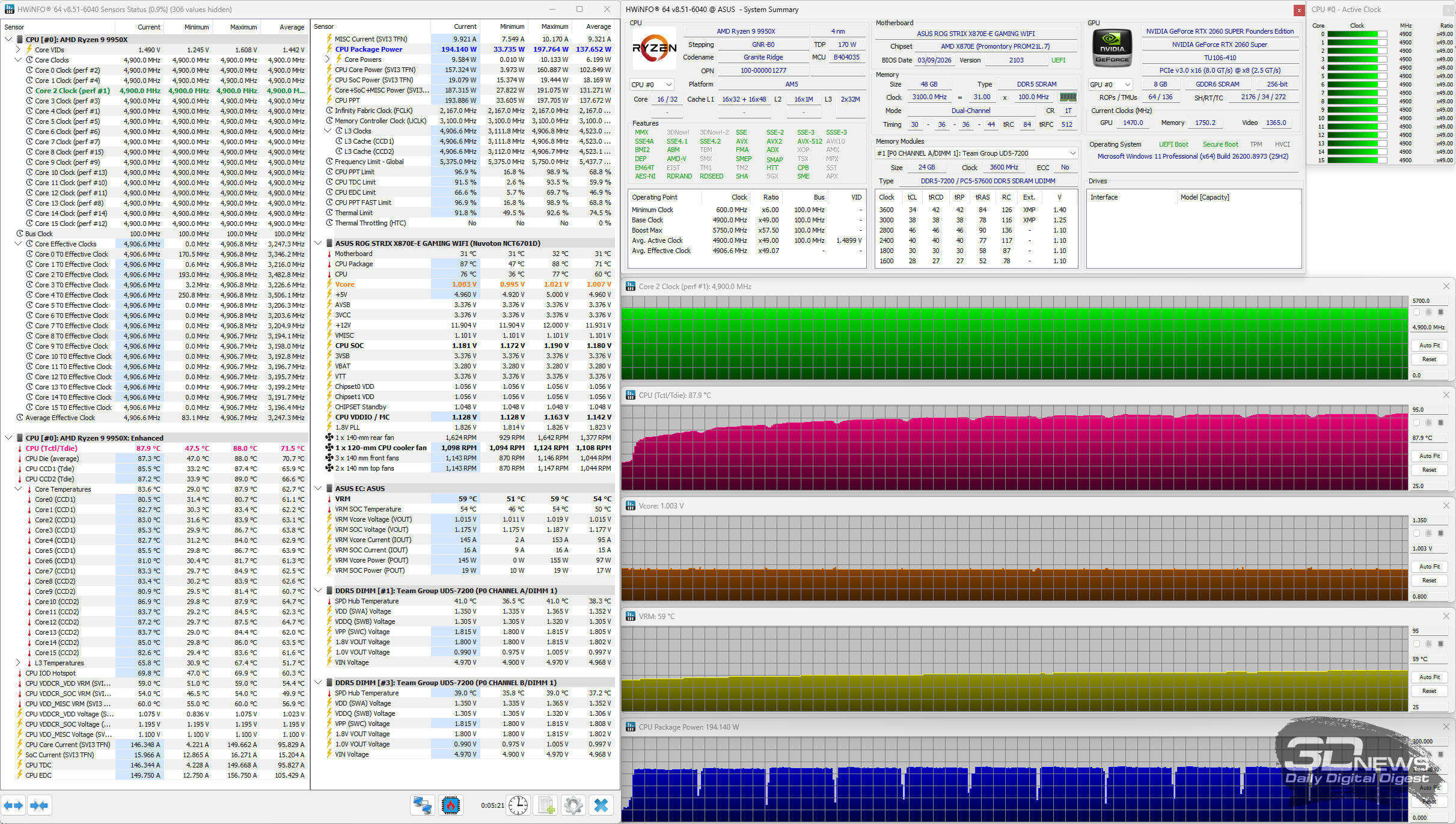Collapse the ASUS EC: ASUS sensor group
The width and height of the screenshot is (1456, 824).
click(318, 489)
